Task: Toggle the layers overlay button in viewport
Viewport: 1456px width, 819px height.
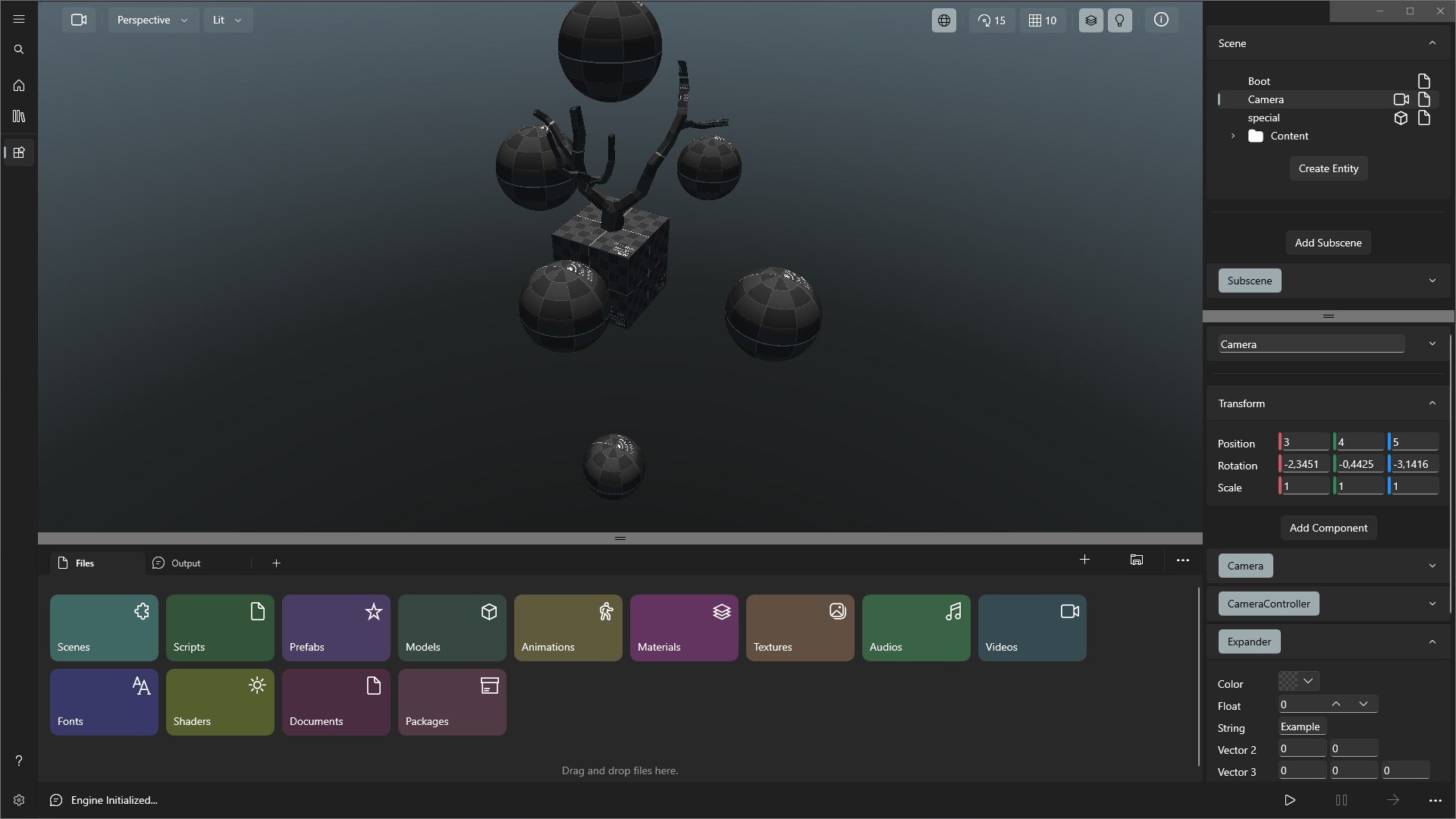Action: (x=1090, y=20)
